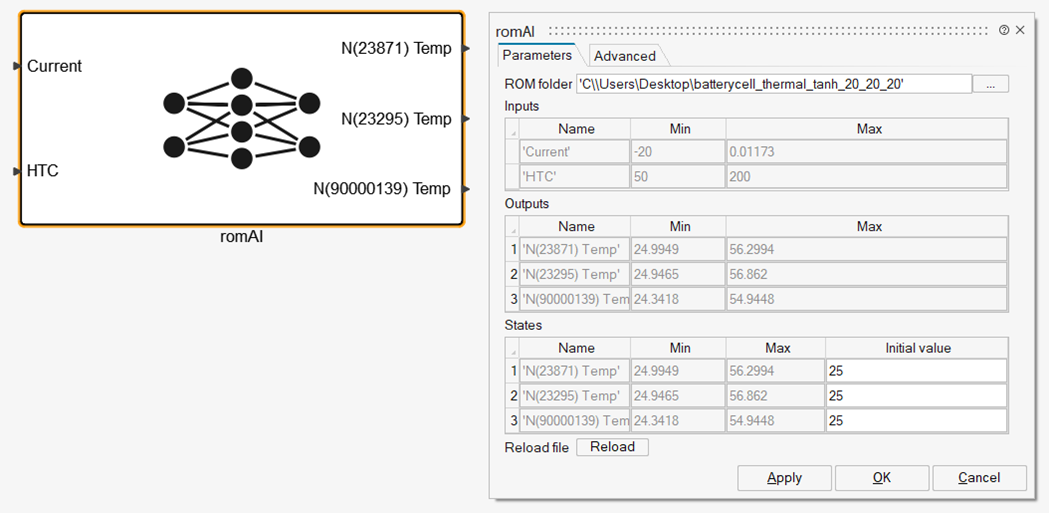
Task: Open the Advanced tab
Action: 625,56
